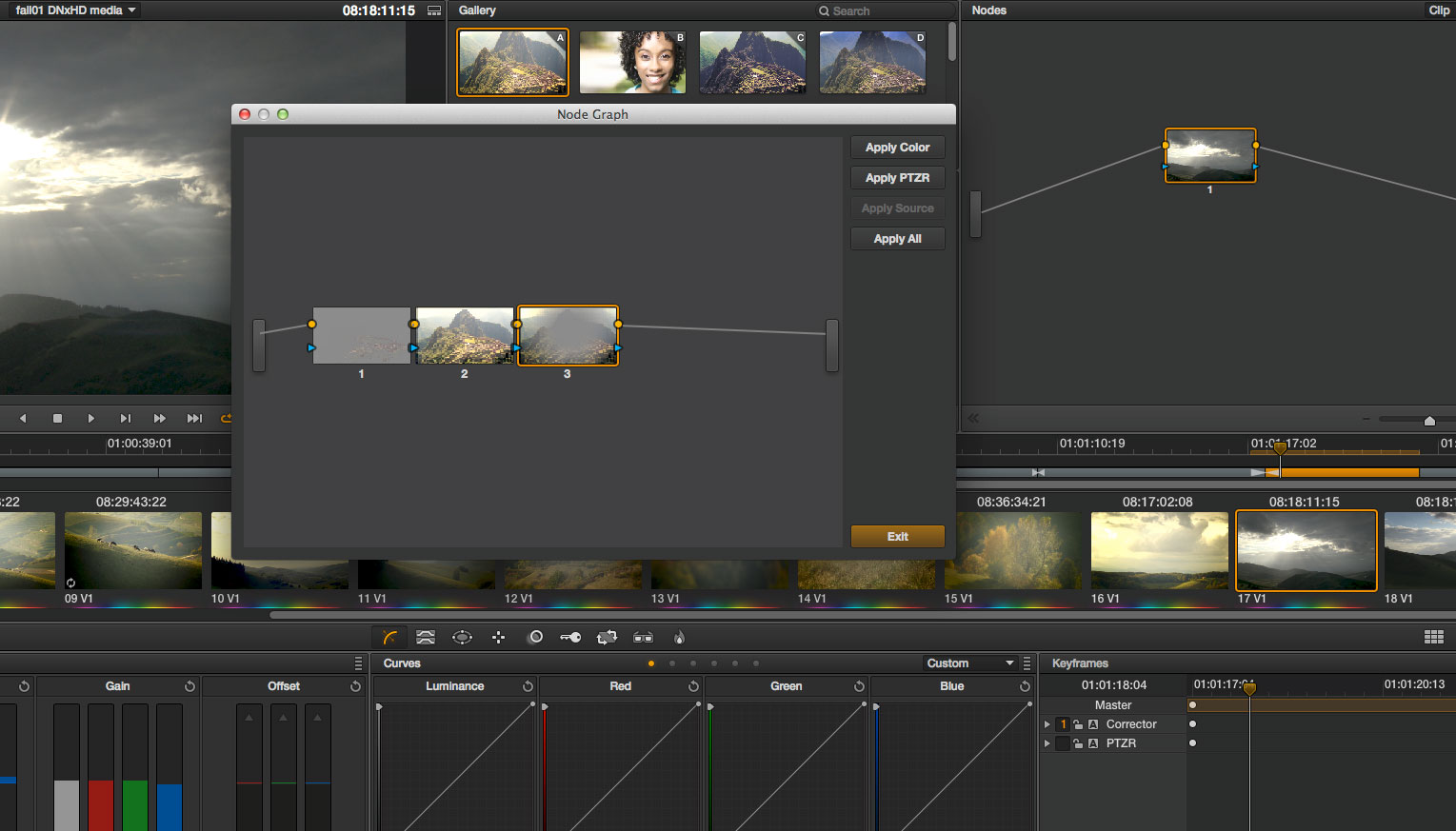
Task: Toggle auto keyframing on PTZR track
Action: (x=1093, y=743)
